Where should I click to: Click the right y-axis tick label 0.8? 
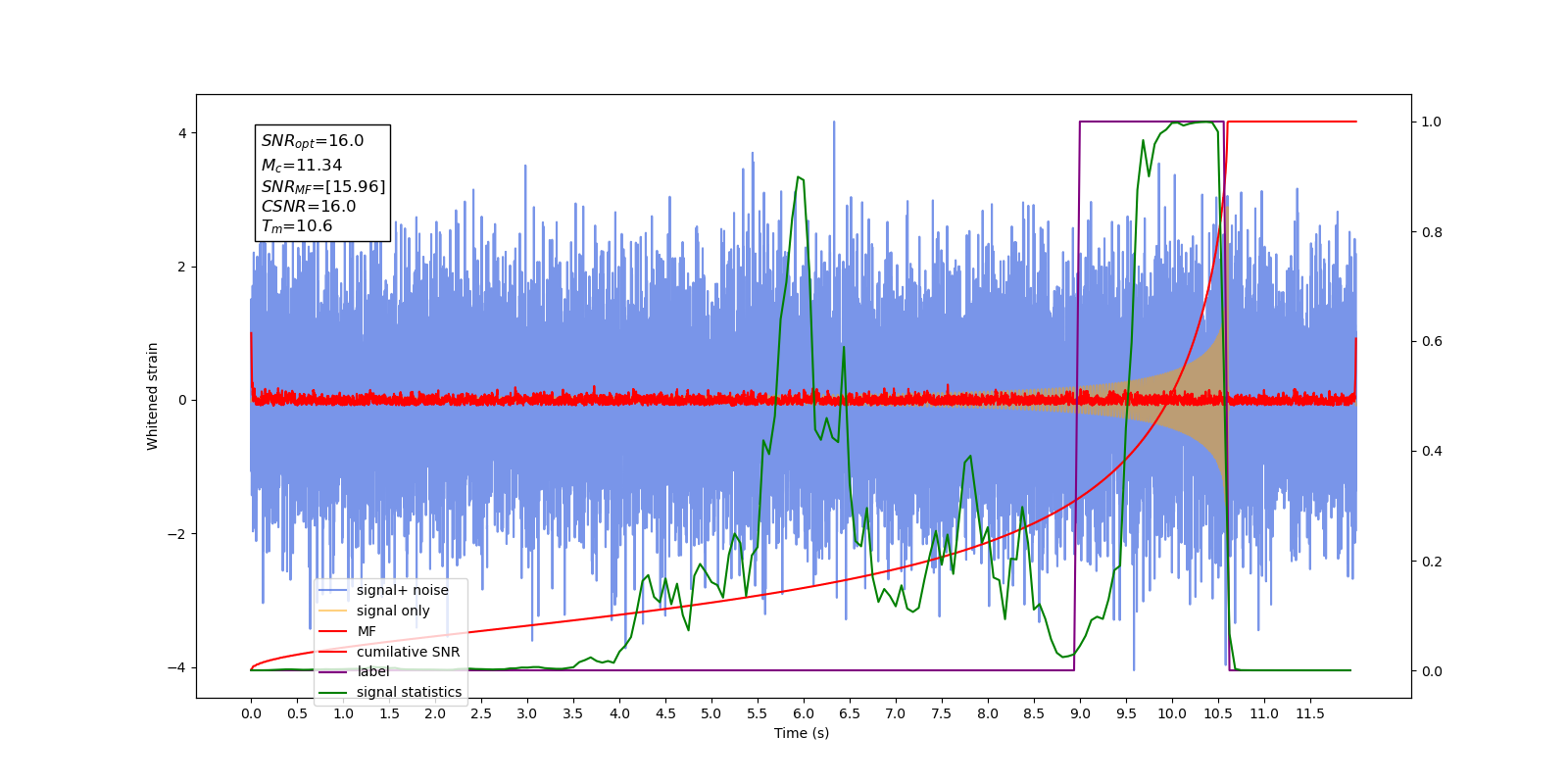coord(1432,232)
